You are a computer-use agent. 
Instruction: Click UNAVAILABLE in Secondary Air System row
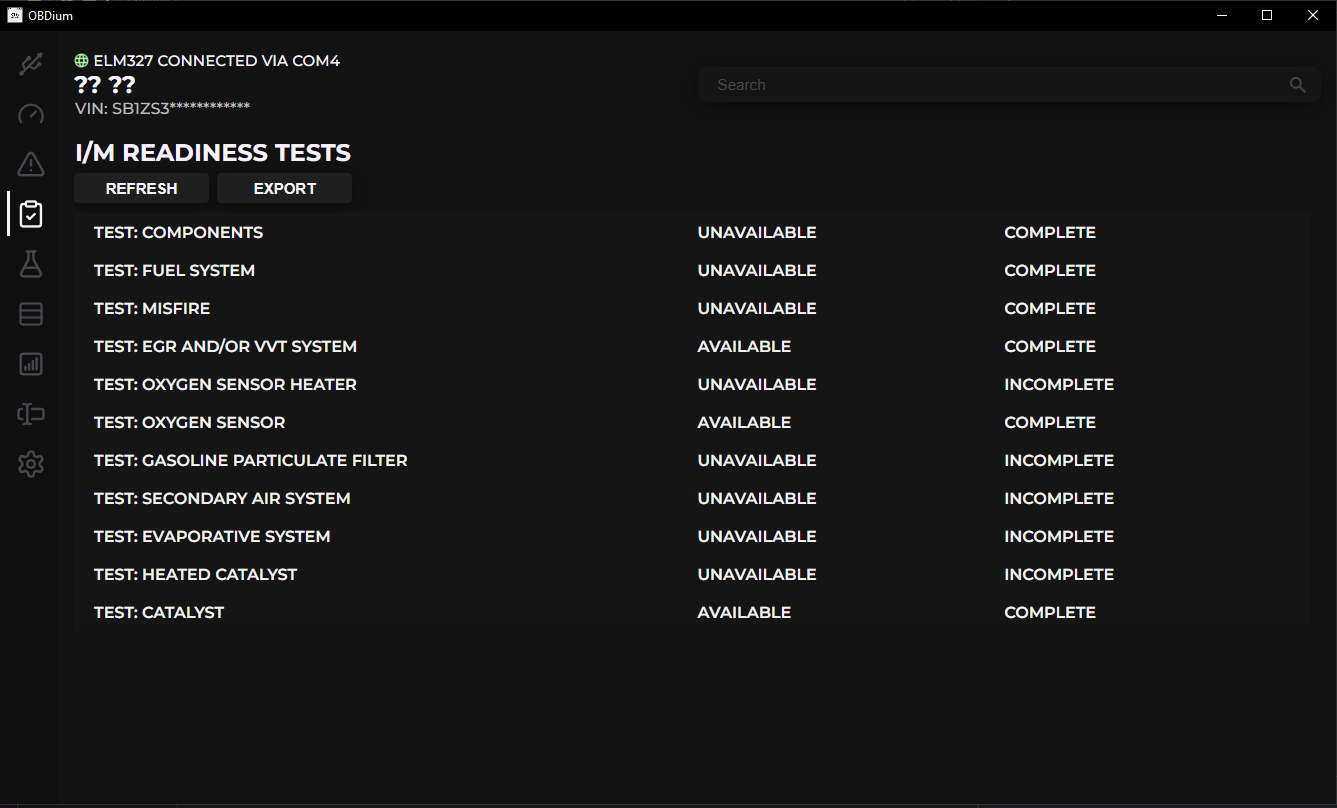coord(757,498)
